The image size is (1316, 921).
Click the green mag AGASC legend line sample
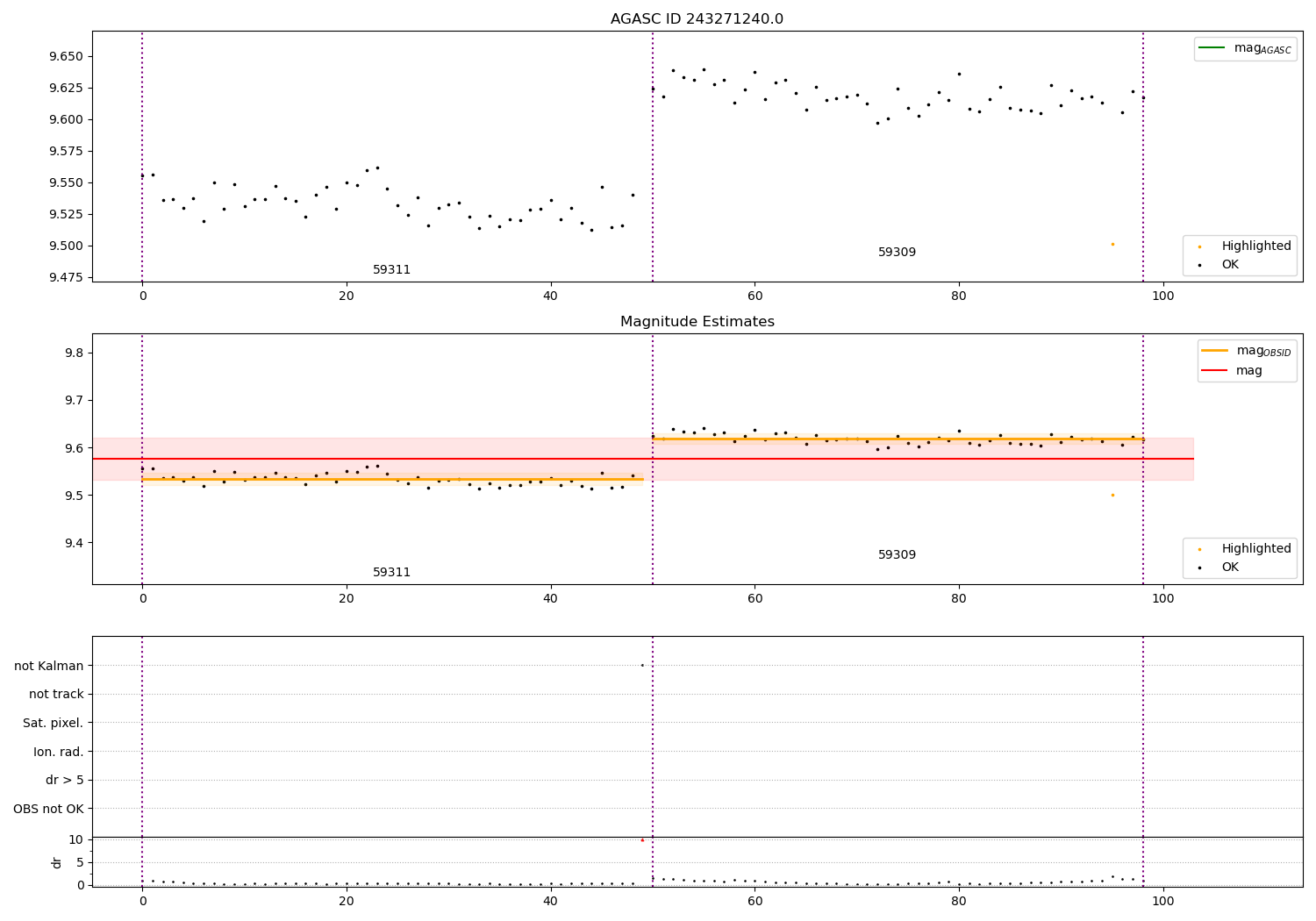1212,48
